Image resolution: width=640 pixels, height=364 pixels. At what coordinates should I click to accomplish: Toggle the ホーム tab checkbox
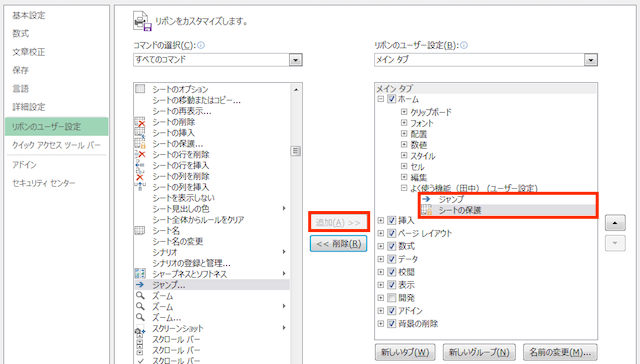click(391, 99)
